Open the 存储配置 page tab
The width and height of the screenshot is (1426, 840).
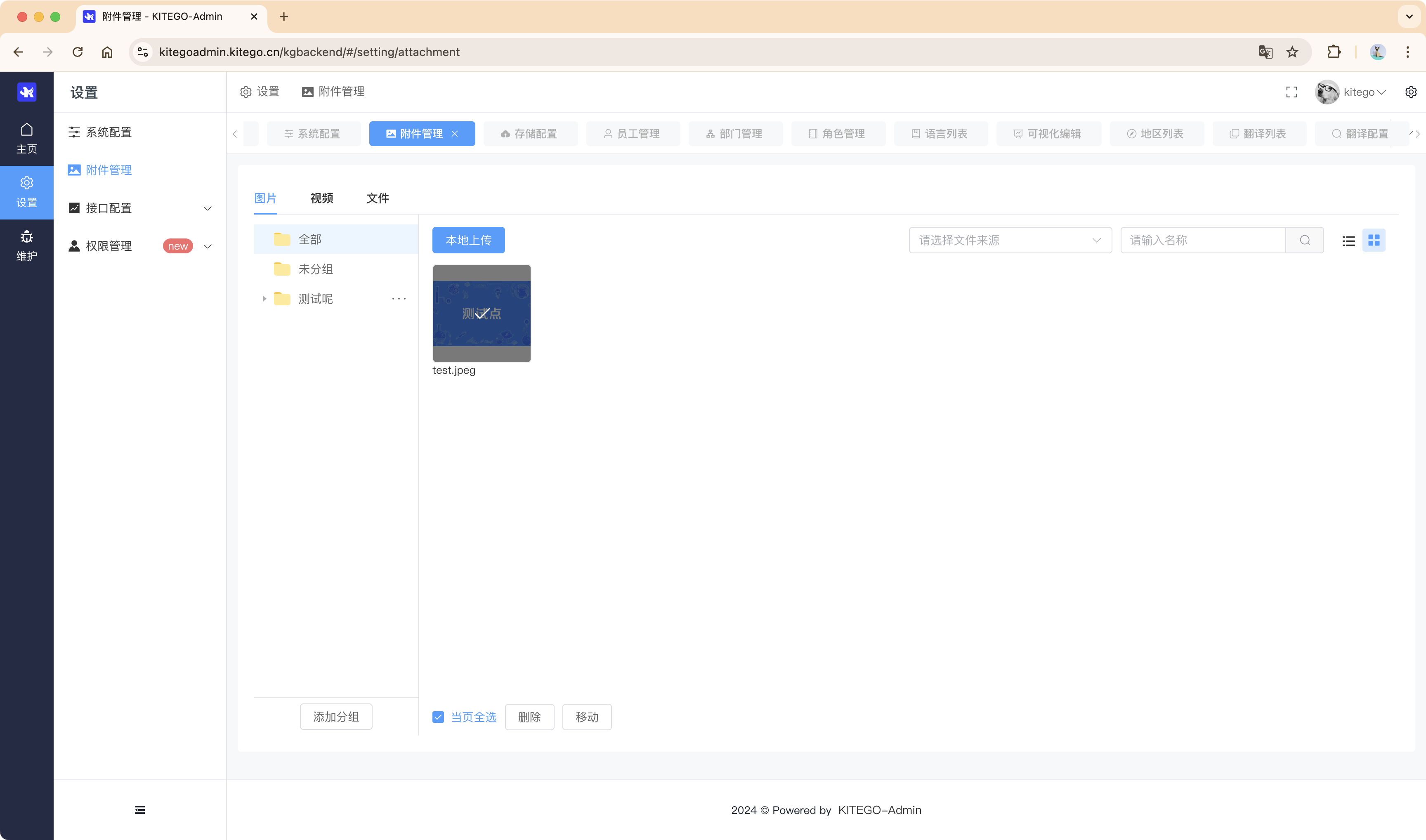coord(531,134)
